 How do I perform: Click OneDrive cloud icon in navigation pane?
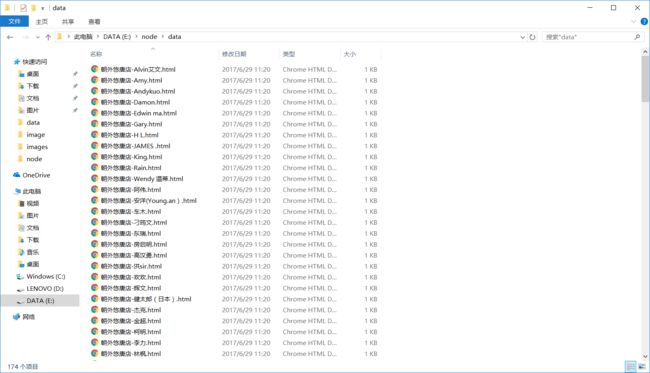click(17, 175)
